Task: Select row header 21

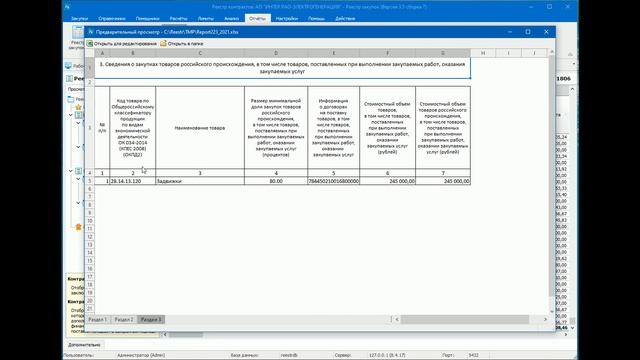Action: [90, 309]
